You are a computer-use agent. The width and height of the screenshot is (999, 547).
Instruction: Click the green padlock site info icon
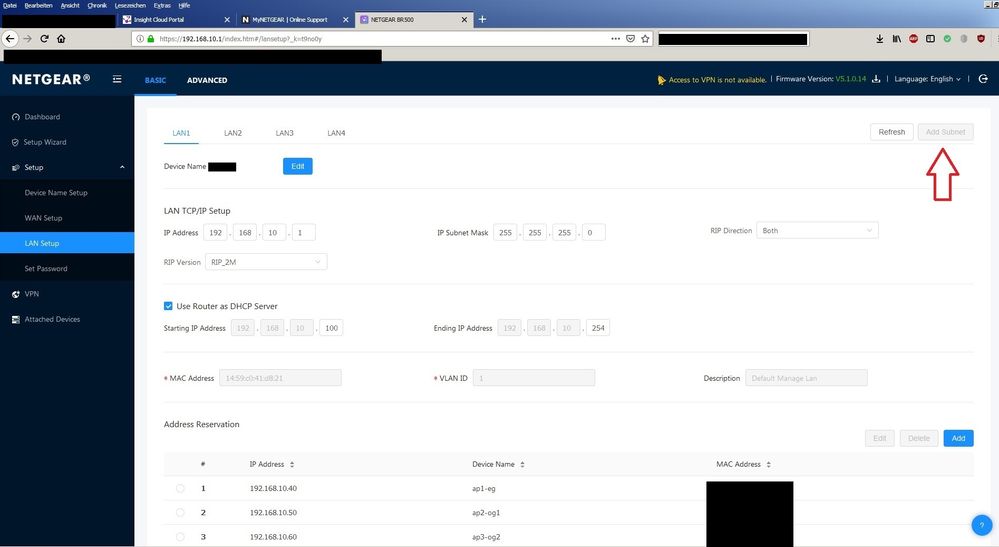[x=151, y=39]
